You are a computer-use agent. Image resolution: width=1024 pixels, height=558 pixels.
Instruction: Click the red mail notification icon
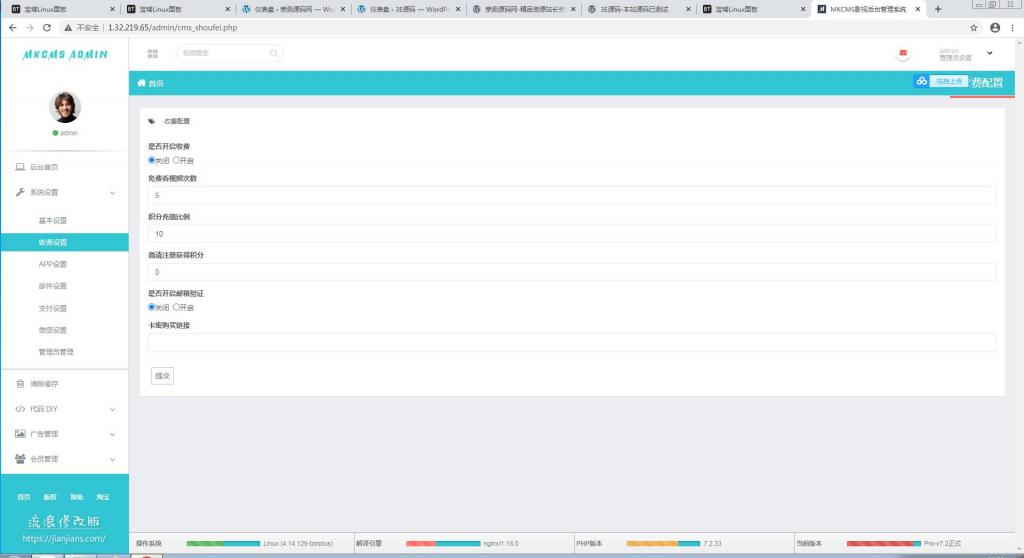(903, 53)
